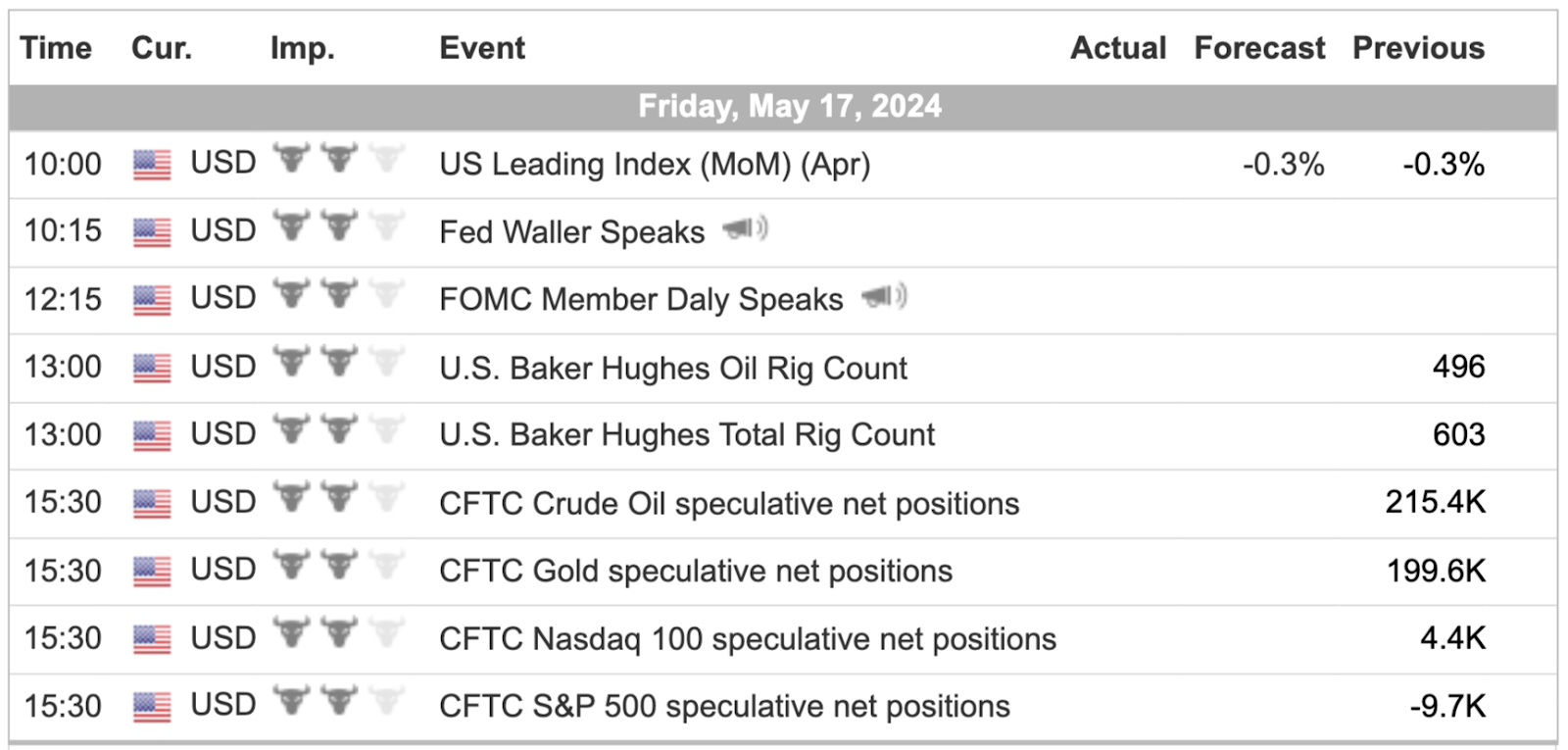Open CFTC Nasdaq 100 speculative net positions
The height and width of the screenshot is (750, 1568).
click(748, 638)
